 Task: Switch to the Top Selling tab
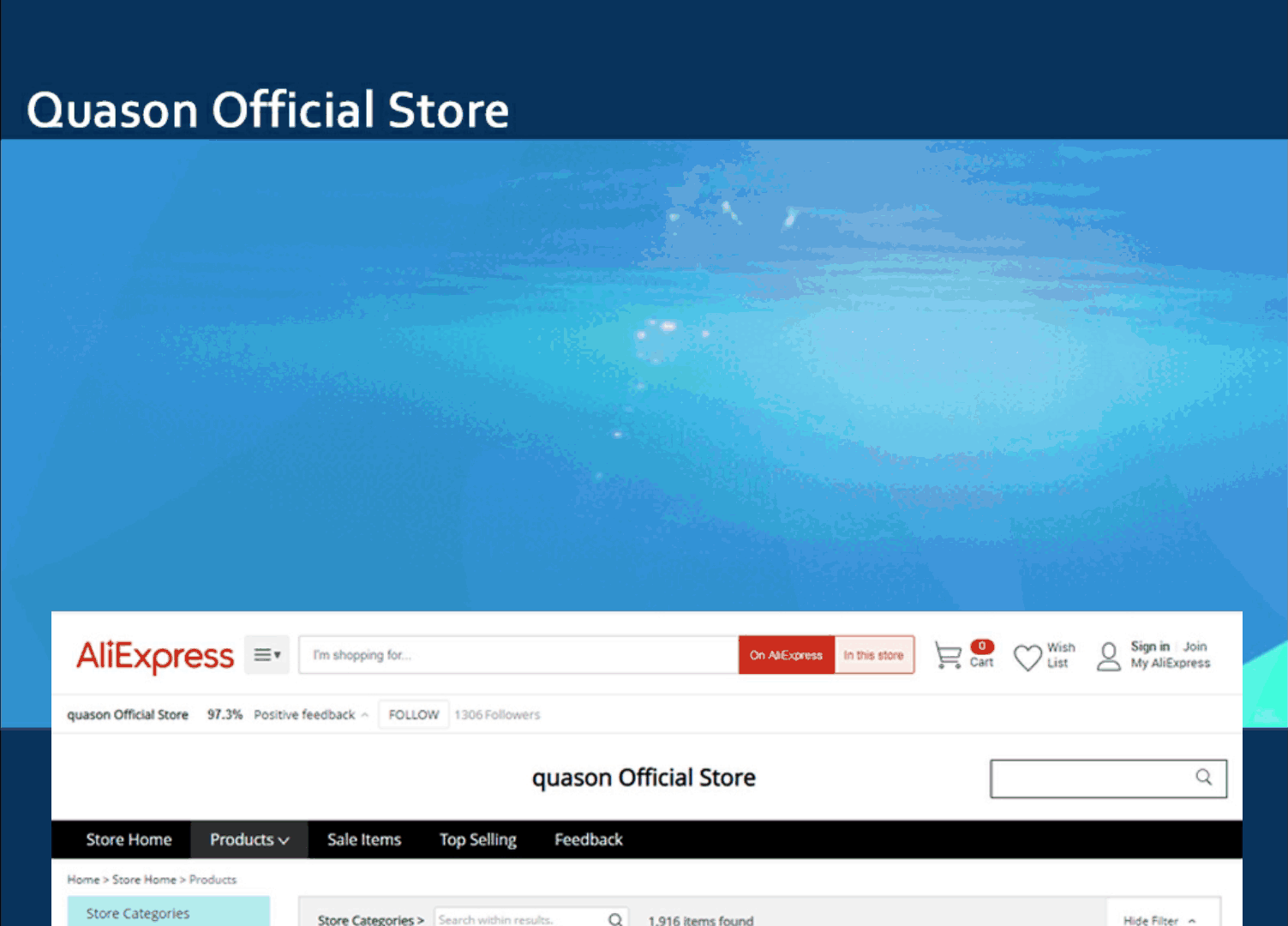[x=477, y=840]
